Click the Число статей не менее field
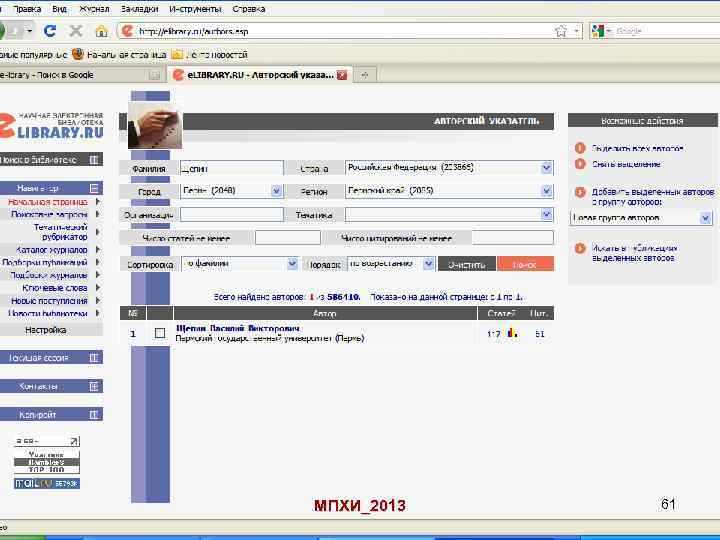 (x=287, y=238)
